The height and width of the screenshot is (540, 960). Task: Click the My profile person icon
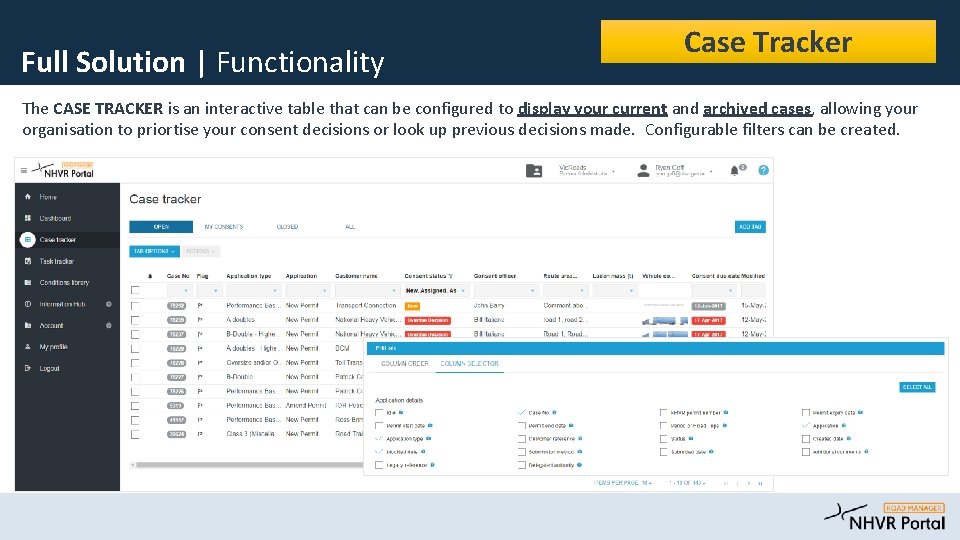coord(28,347)
